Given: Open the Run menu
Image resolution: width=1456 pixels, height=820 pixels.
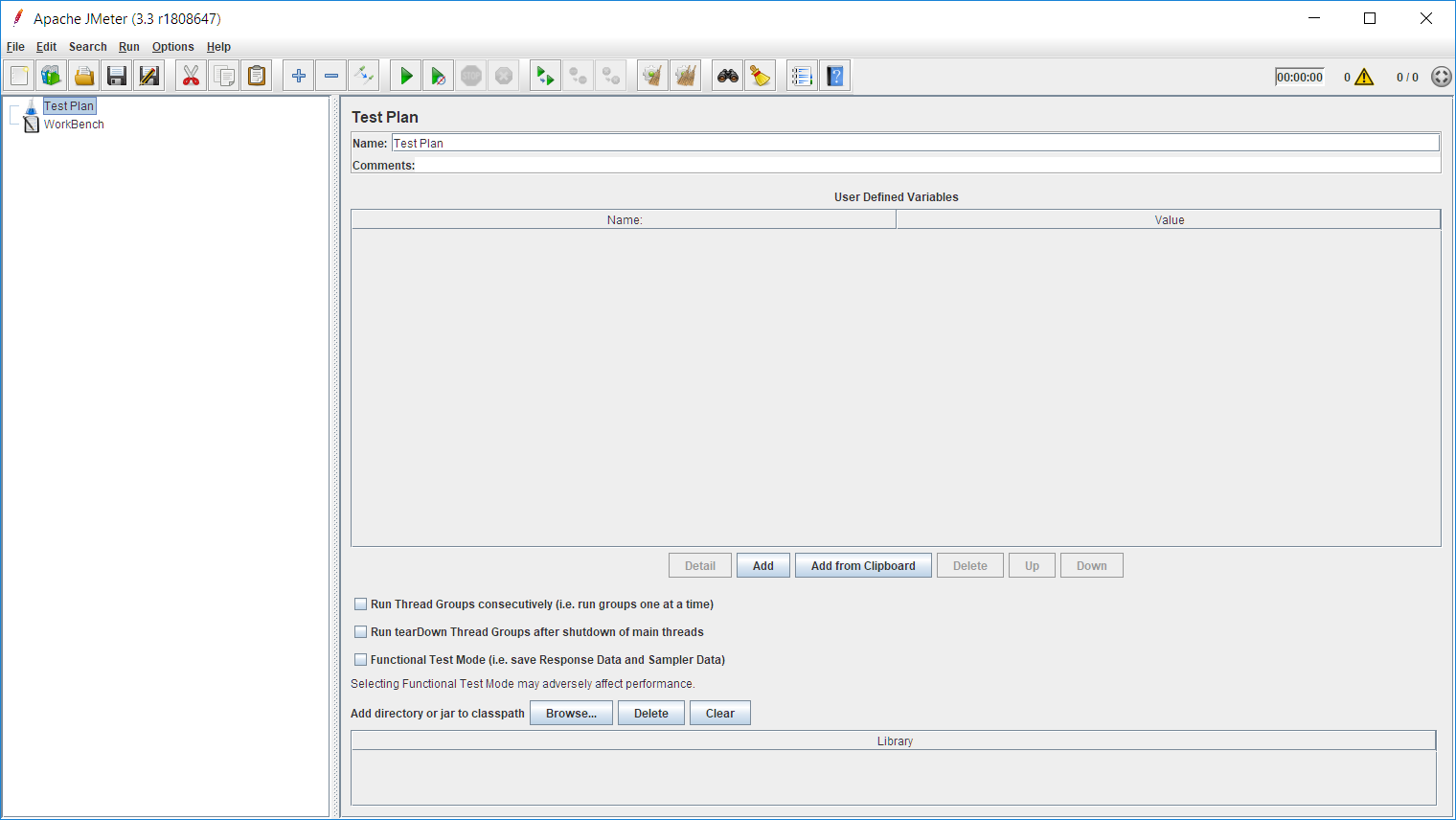Looking at the screenshot, I should pos(129,47).
